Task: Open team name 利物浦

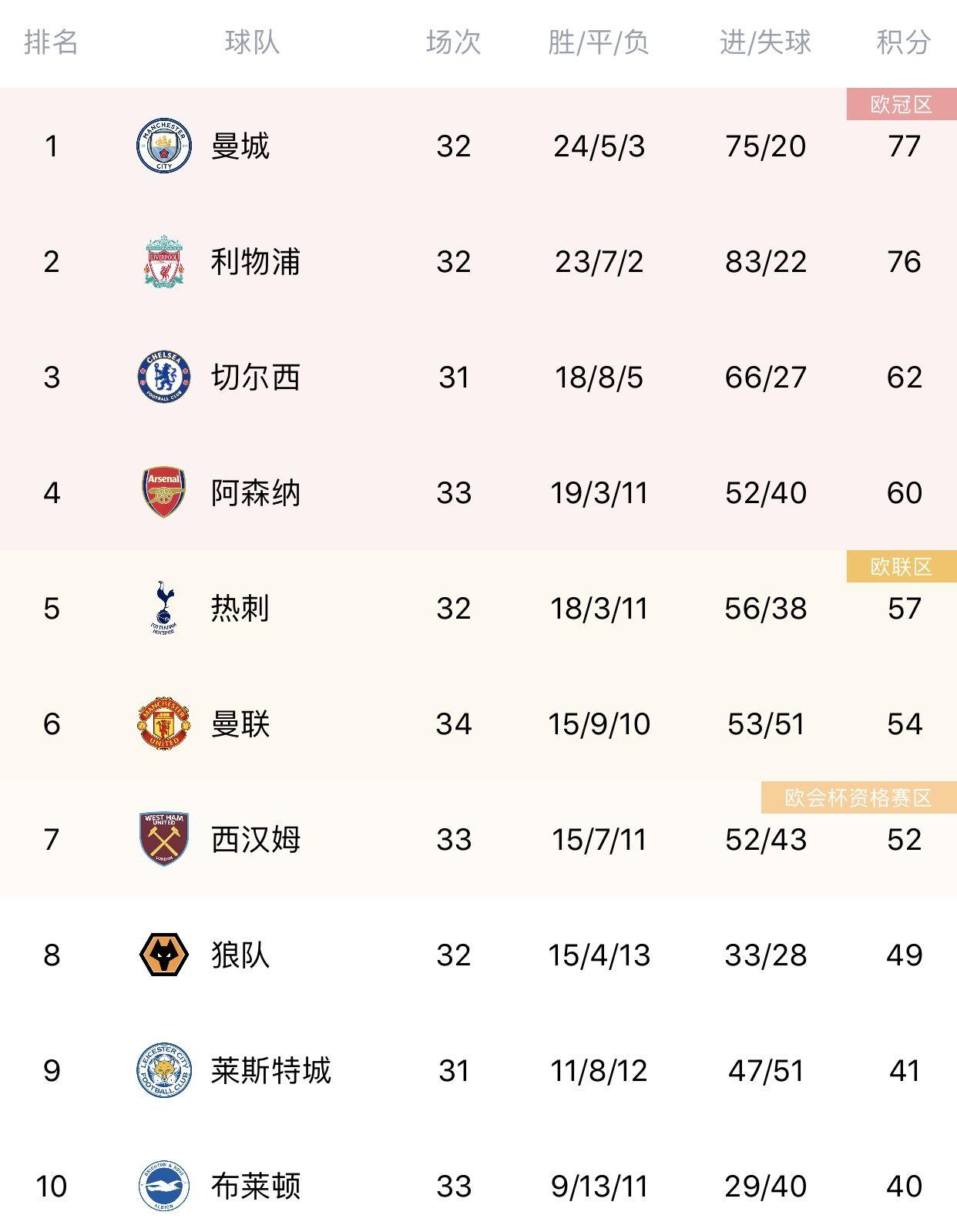Action: click(x=255, y=262)
